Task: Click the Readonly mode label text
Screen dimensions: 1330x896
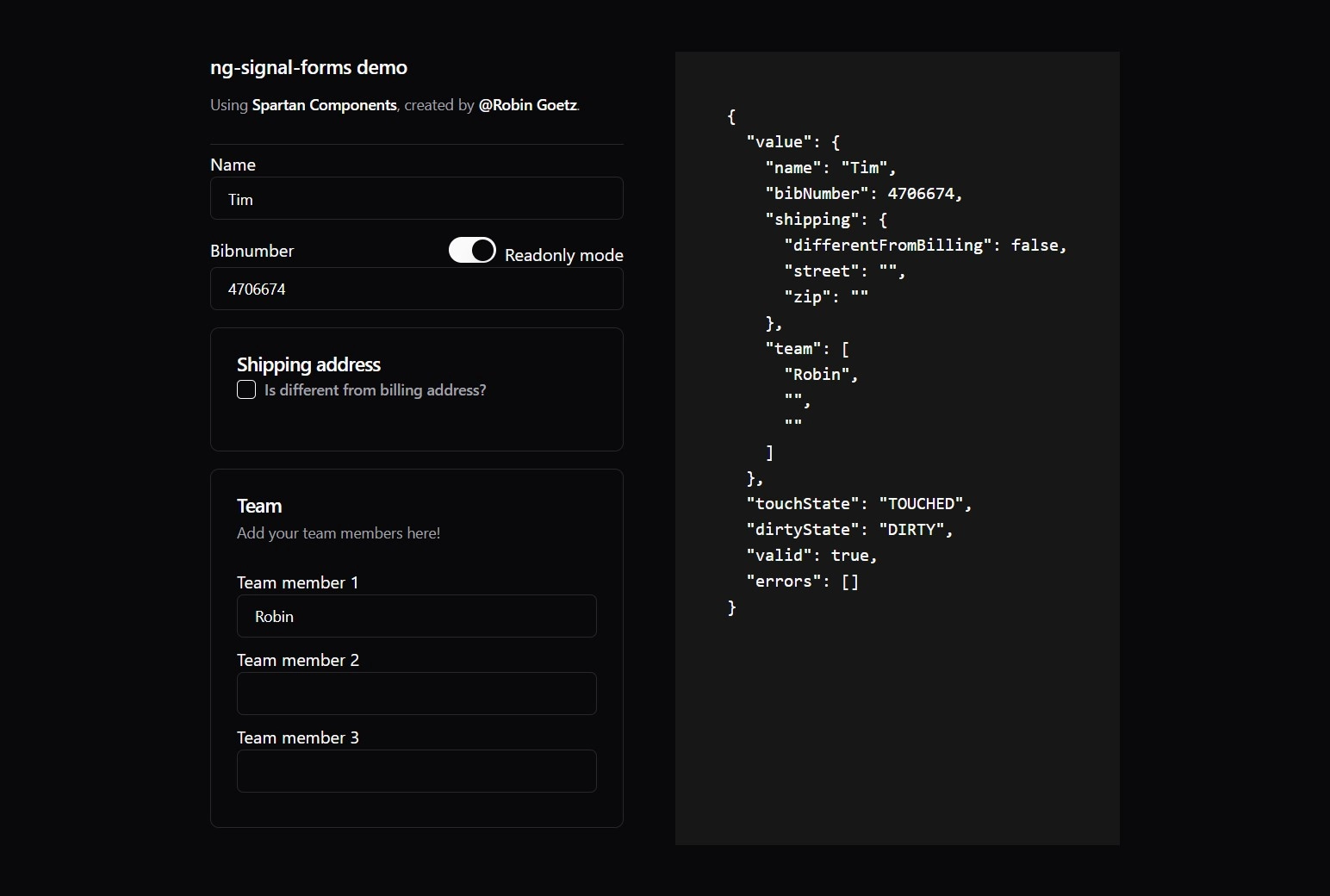Action: tap(564, 255)
